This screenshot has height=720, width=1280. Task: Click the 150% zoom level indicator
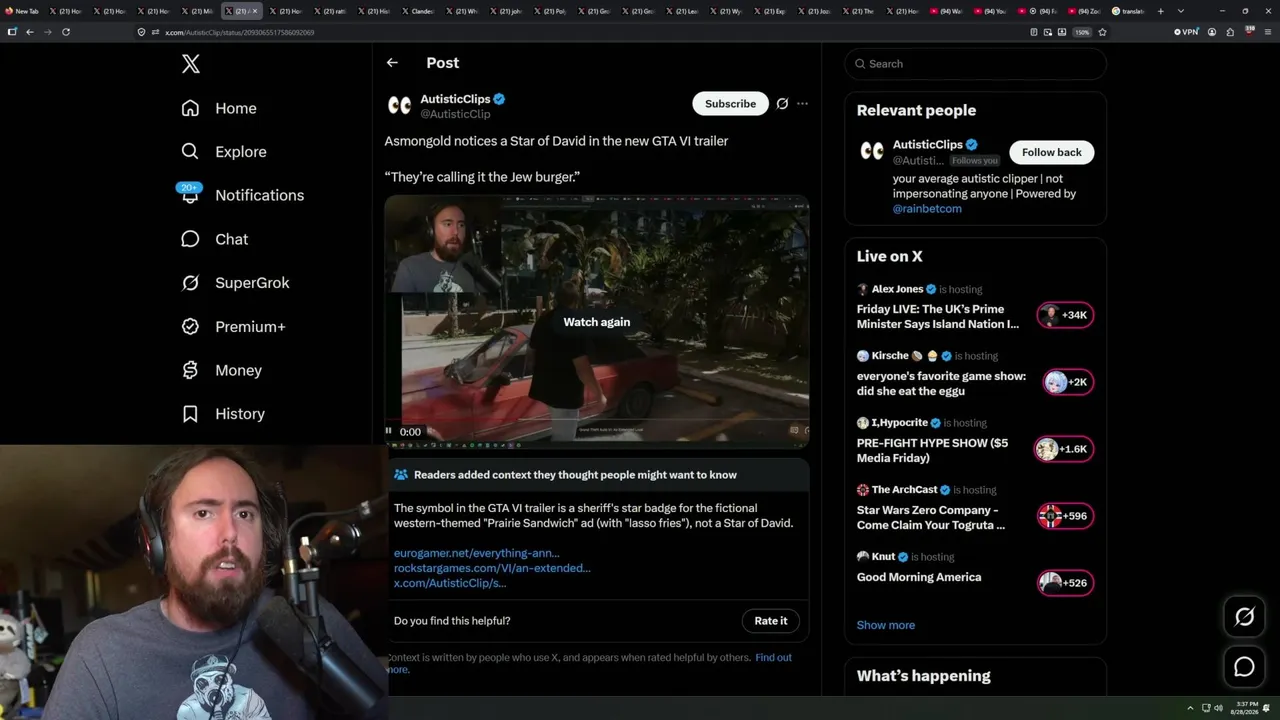tap(1082, 32)
